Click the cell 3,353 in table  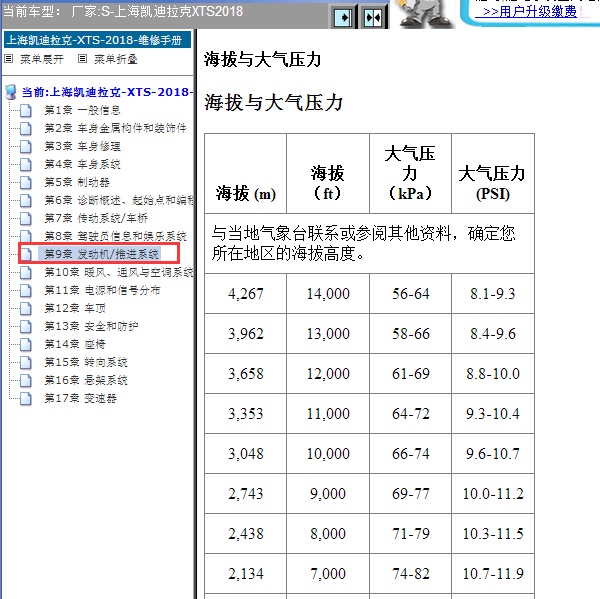tap(246, 414)
